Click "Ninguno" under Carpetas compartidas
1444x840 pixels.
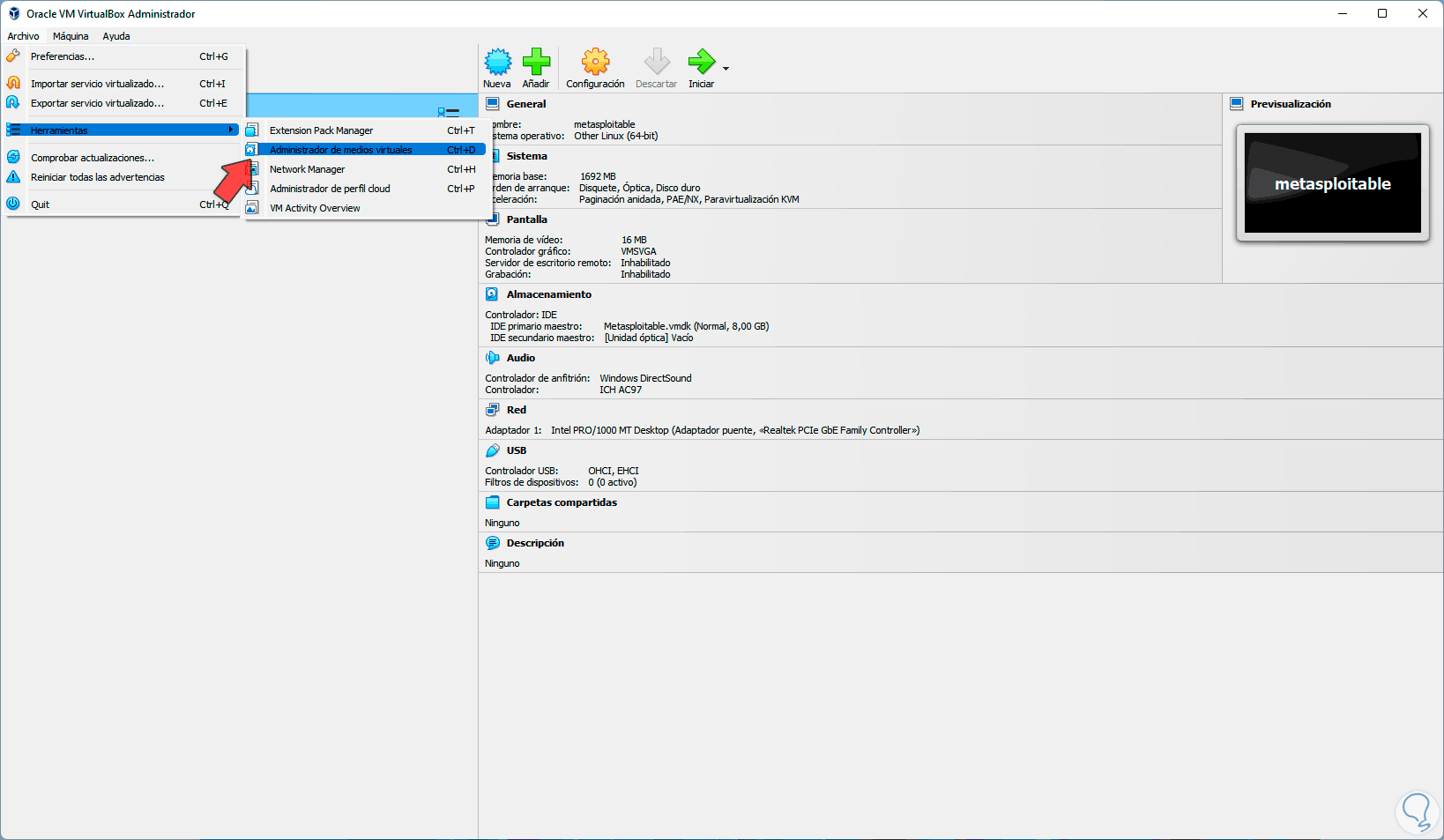pos(502,523)
